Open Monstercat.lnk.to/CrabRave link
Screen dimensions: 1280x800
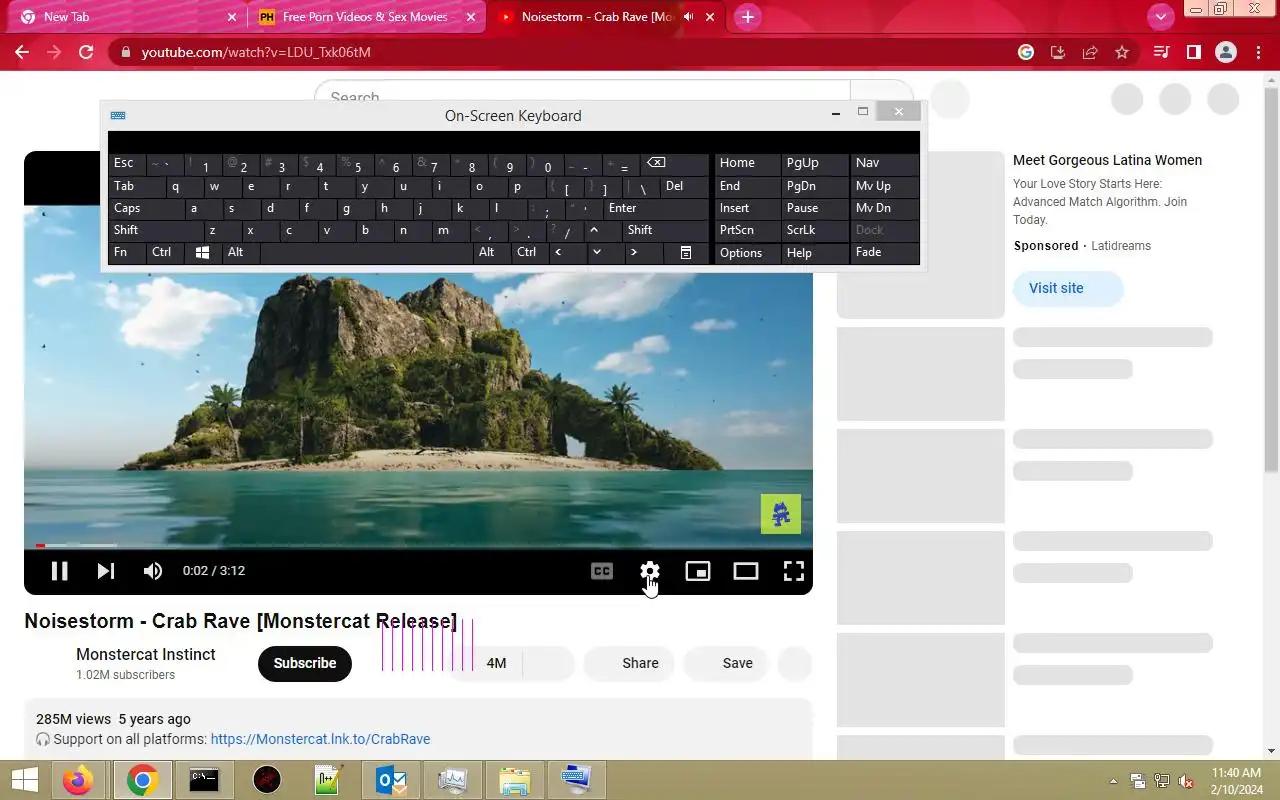[x=320, y=739]
